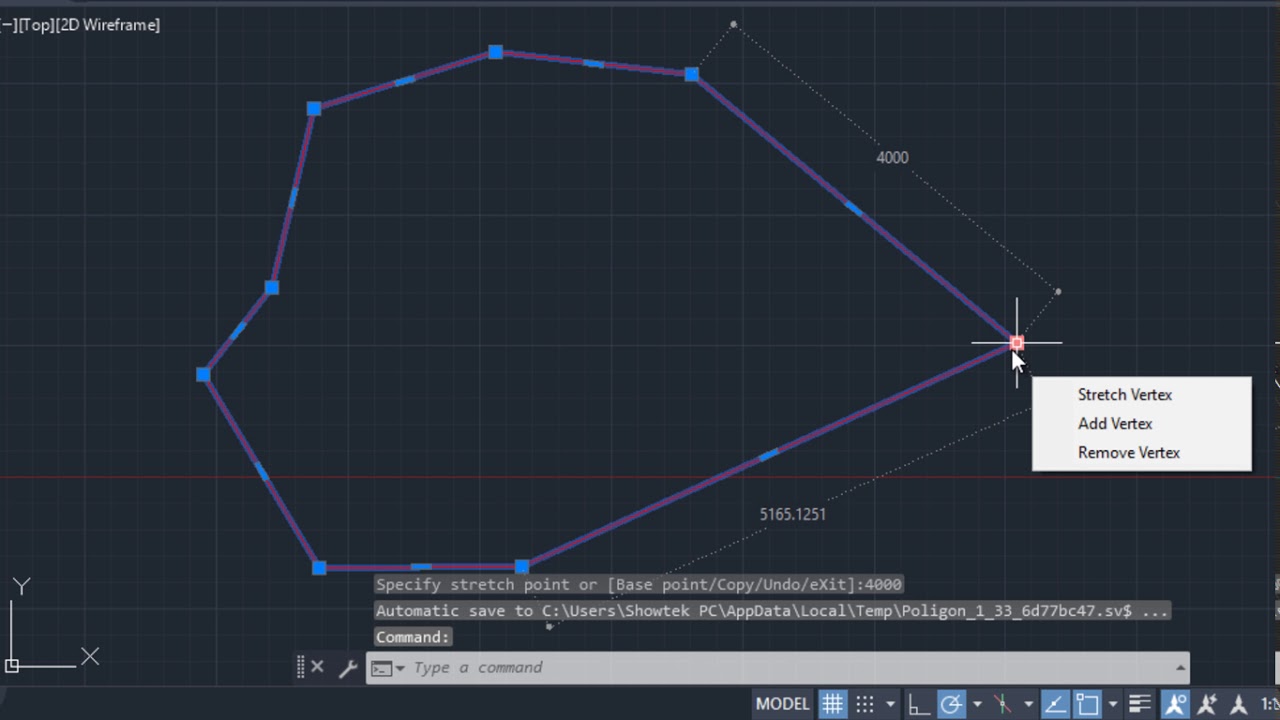The image size is (1280, 720).
Task: Expand command history with up arrow
Action: [x=1181, y=667]
